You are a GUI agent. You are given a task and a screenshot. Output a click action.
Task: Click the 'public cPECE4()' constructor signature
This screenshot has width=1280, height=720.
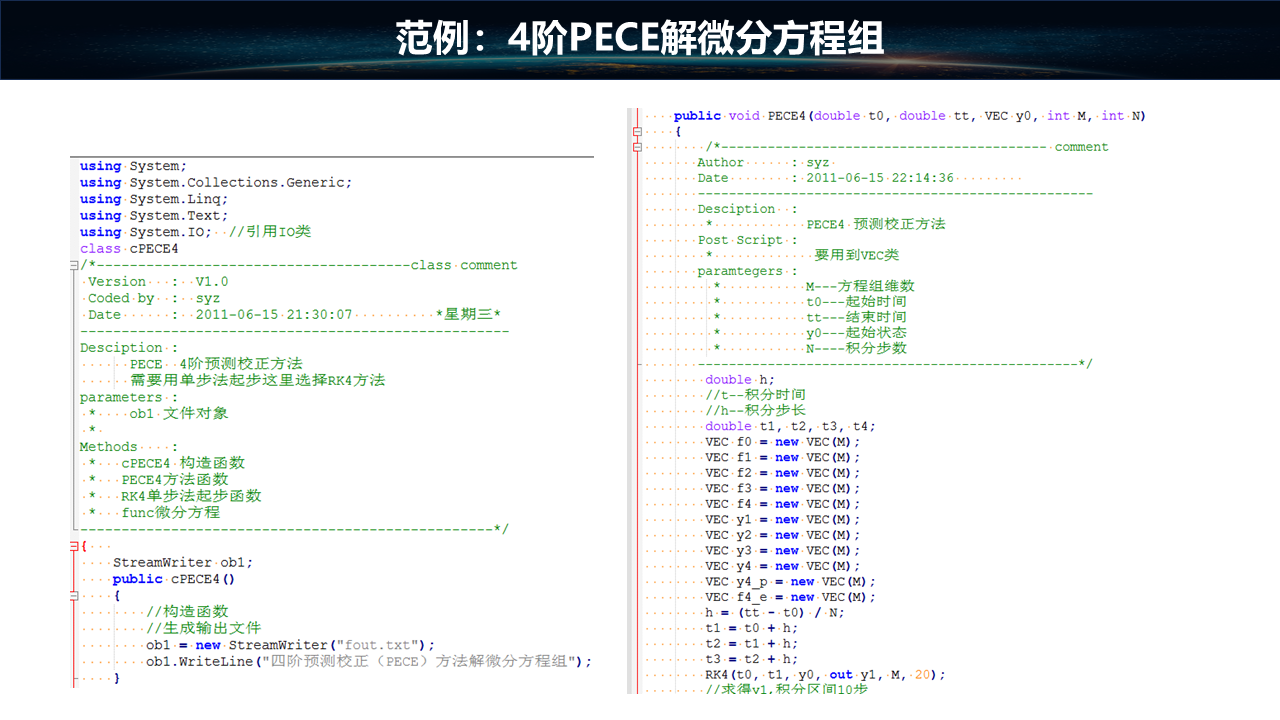coord(174,579)
